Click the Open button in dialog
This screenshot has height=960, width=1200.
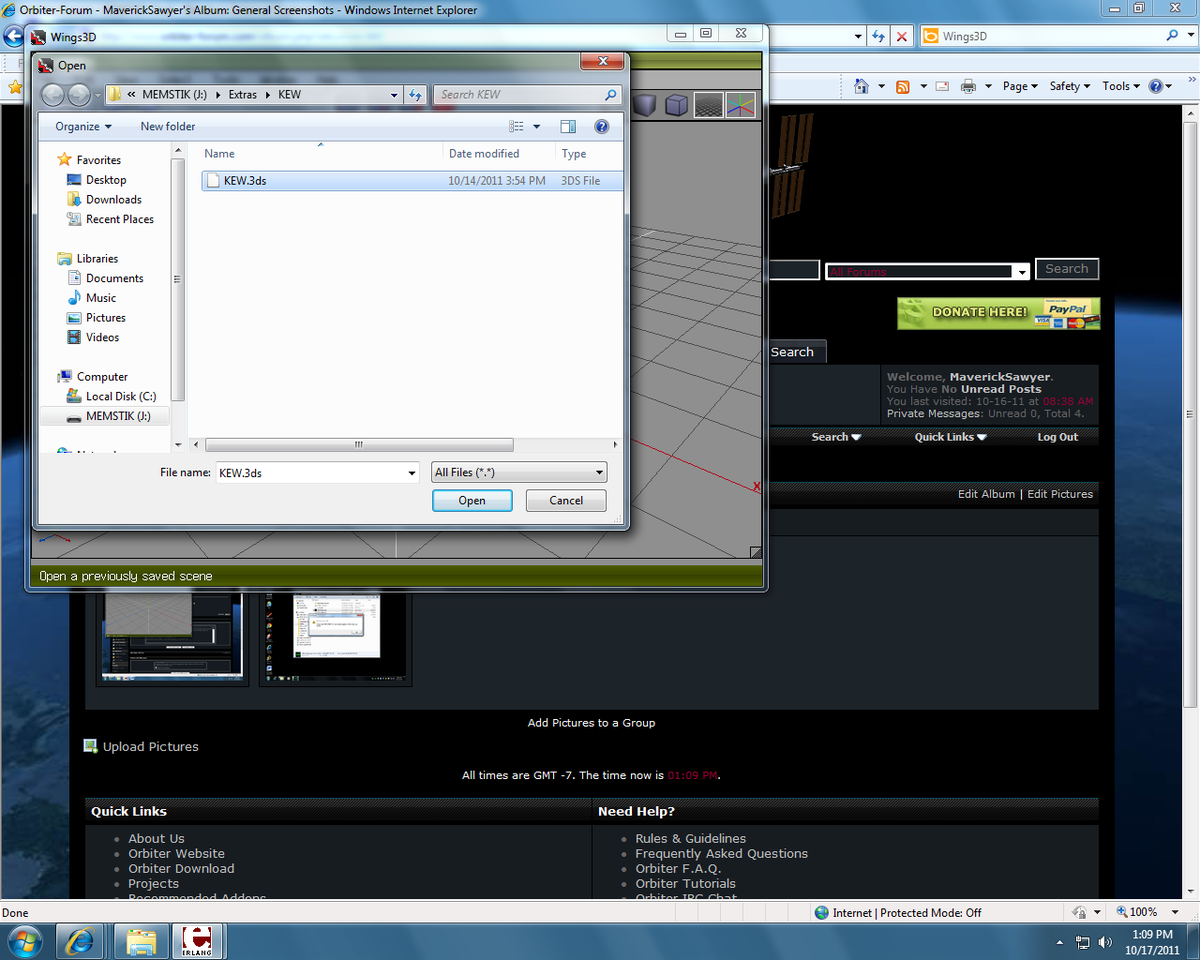point(472,501)
